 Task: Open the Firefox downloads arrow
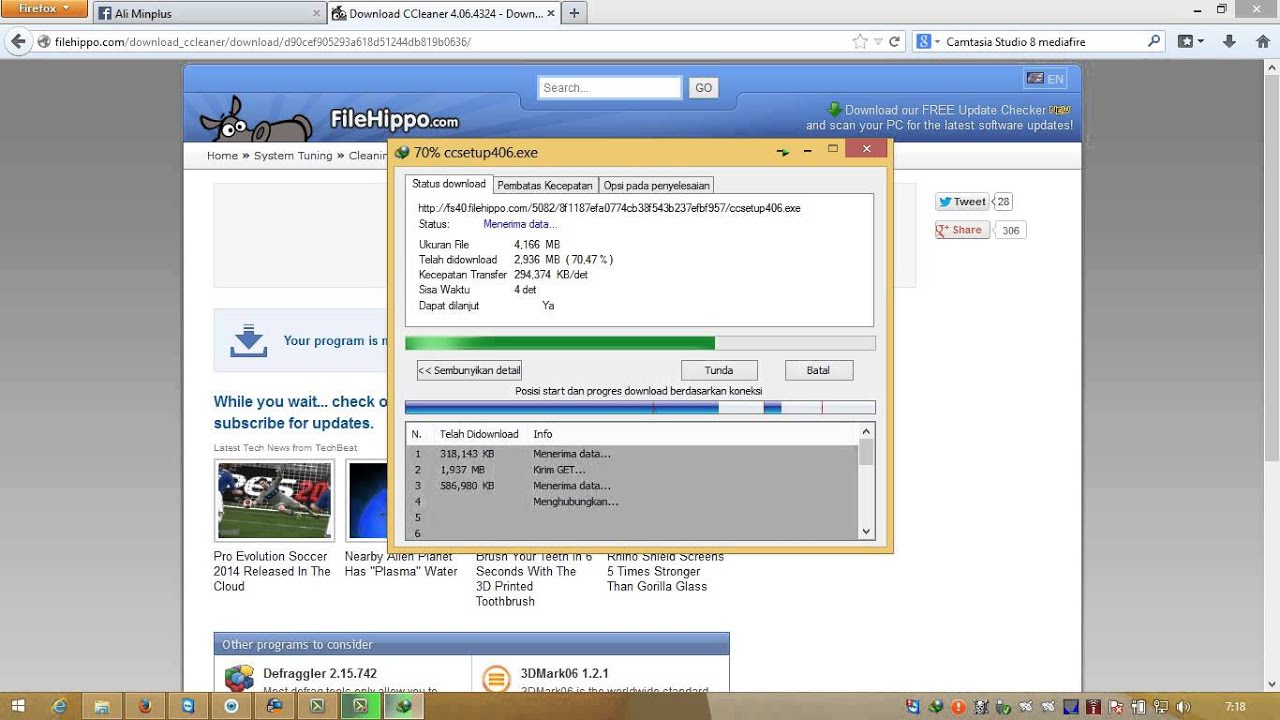(1230, 42)
